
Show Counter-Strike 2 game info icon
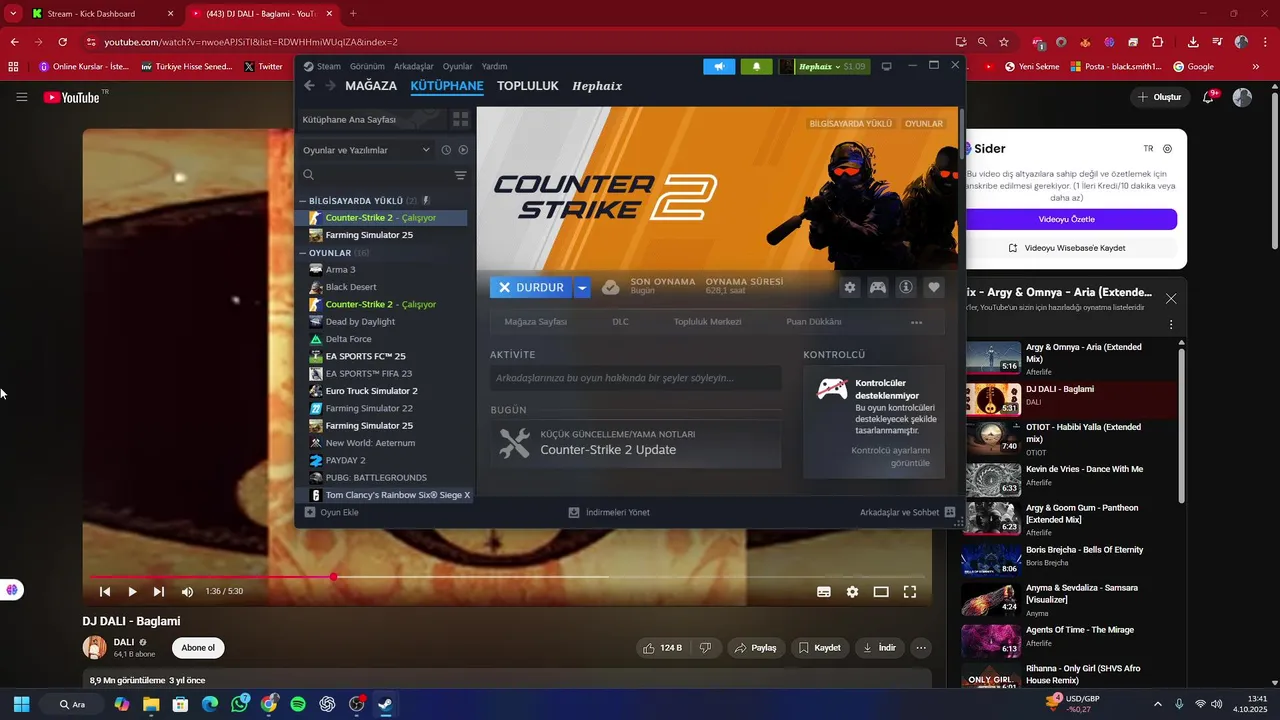click(906, 287)
